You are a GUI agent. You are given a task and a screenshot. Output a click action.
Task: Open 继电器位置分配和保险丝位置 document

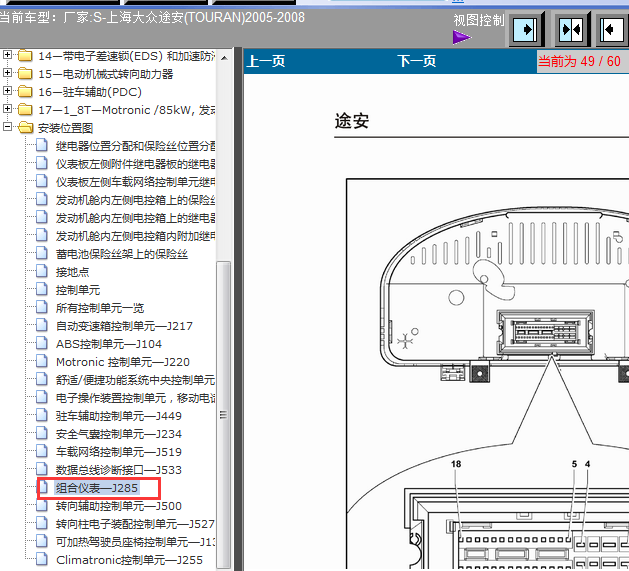[135, 146]
